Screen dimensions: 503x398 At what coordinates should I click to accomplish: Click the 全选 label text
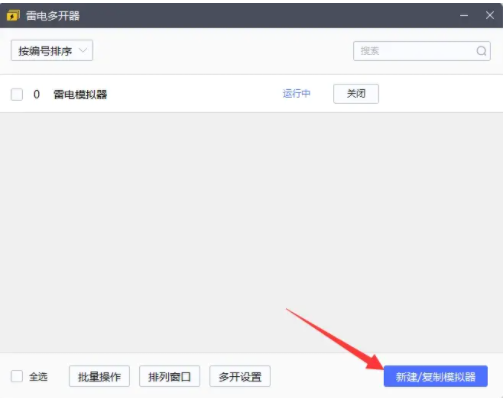pyautogui.click(x=38, y=377)
